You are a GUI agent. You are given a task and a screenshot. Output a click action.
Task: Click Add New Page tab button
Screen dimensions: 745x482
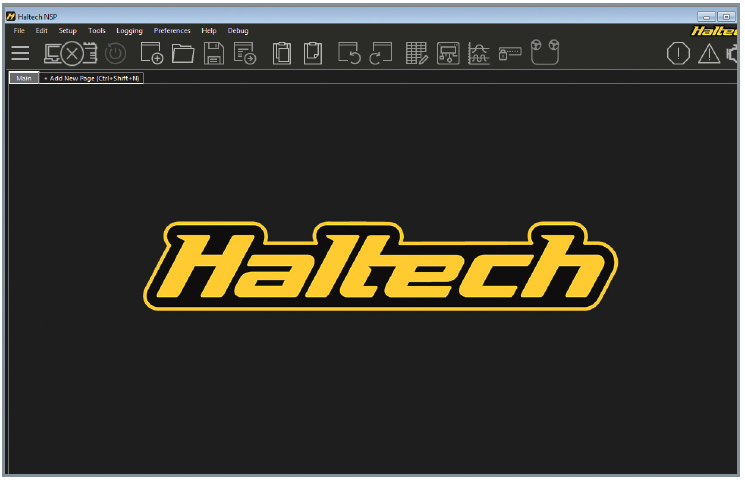tap(91, 78)
